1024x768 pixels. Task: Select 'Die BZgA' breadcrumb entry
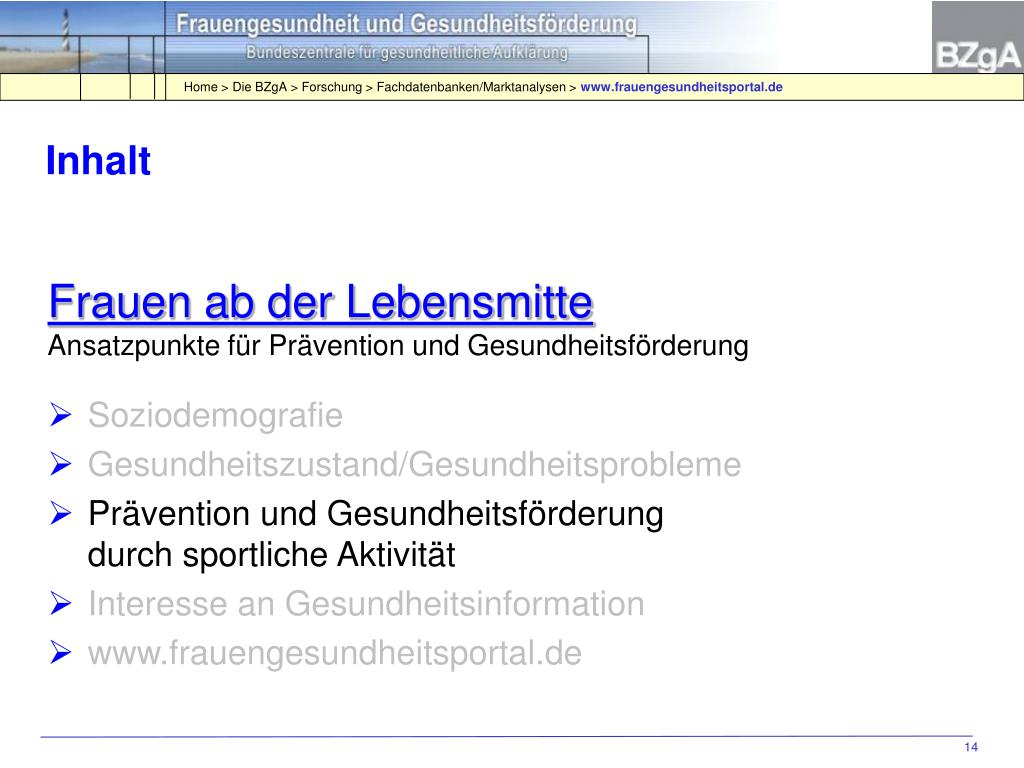click(x=259, y=87)
